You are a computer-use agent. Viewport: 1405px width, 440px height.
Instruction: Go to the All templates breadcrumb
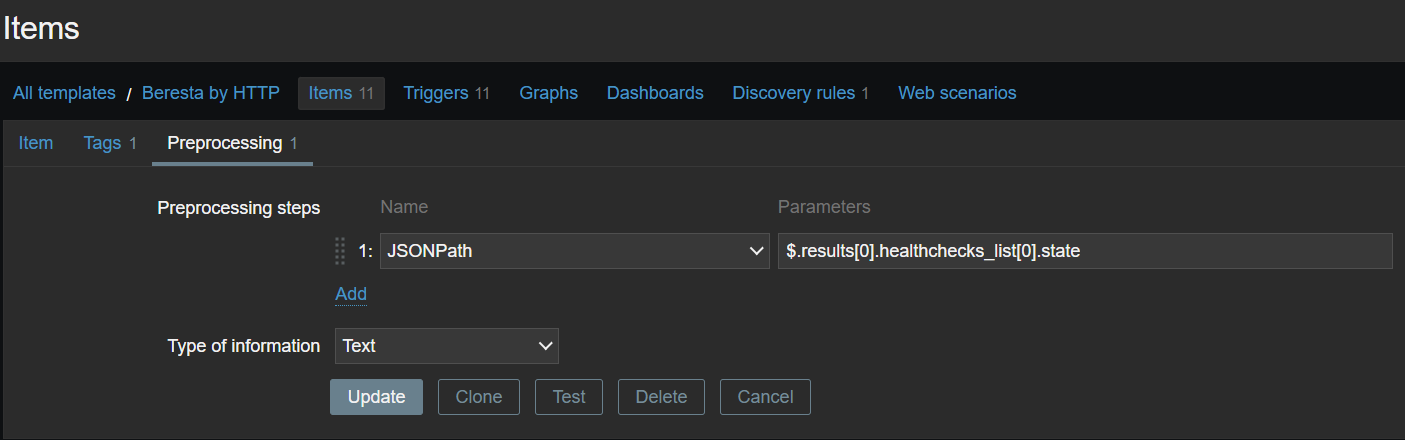pyautogui.click(x=64, y=93)
